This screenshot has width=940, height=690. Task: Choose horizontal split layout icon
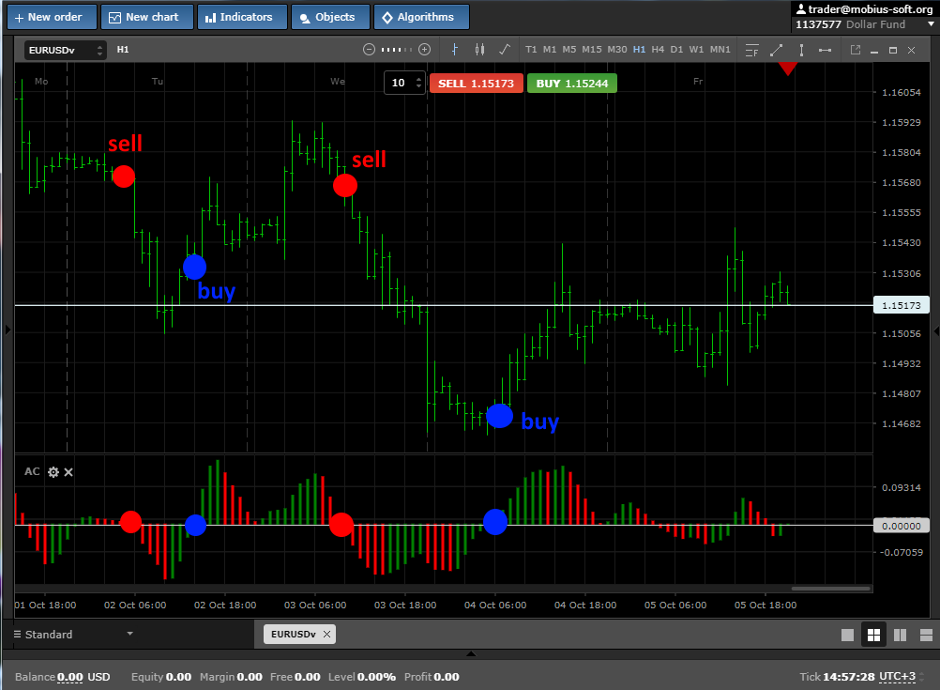(926, 635)
